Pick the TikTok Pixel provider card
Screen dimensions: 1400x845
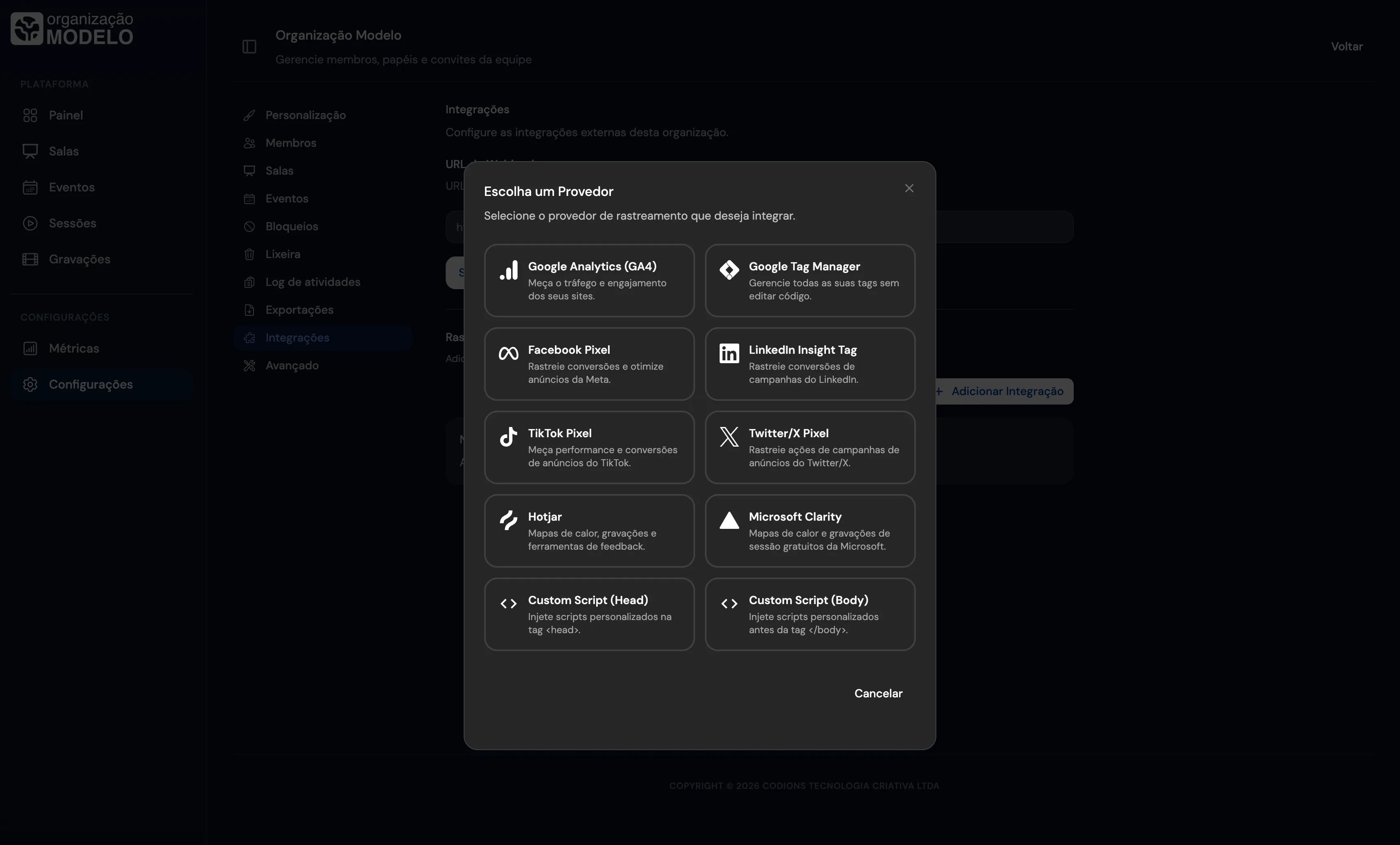[x=589, y=448]
